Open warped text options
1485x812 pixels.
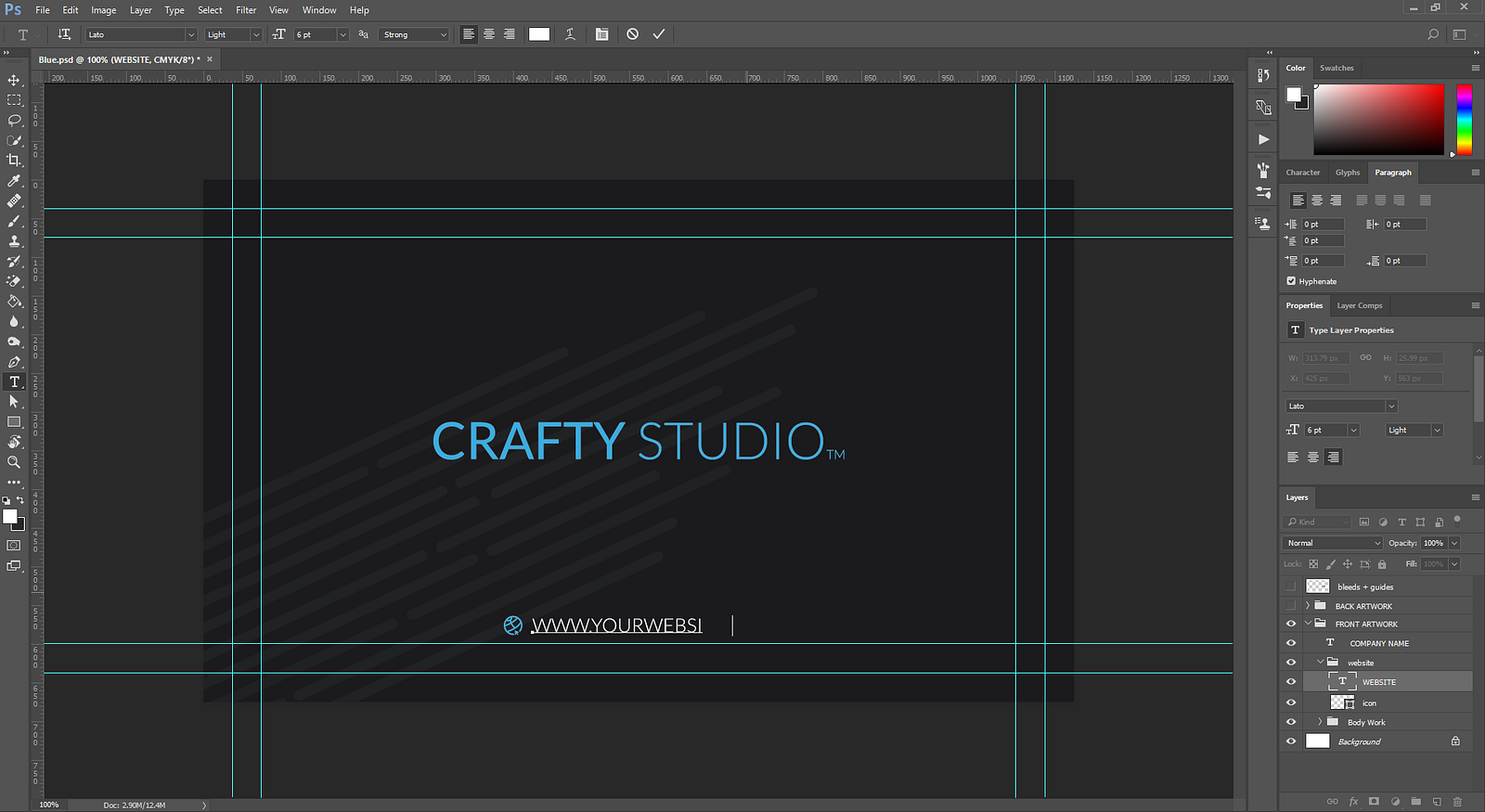[x=570, y=34]
